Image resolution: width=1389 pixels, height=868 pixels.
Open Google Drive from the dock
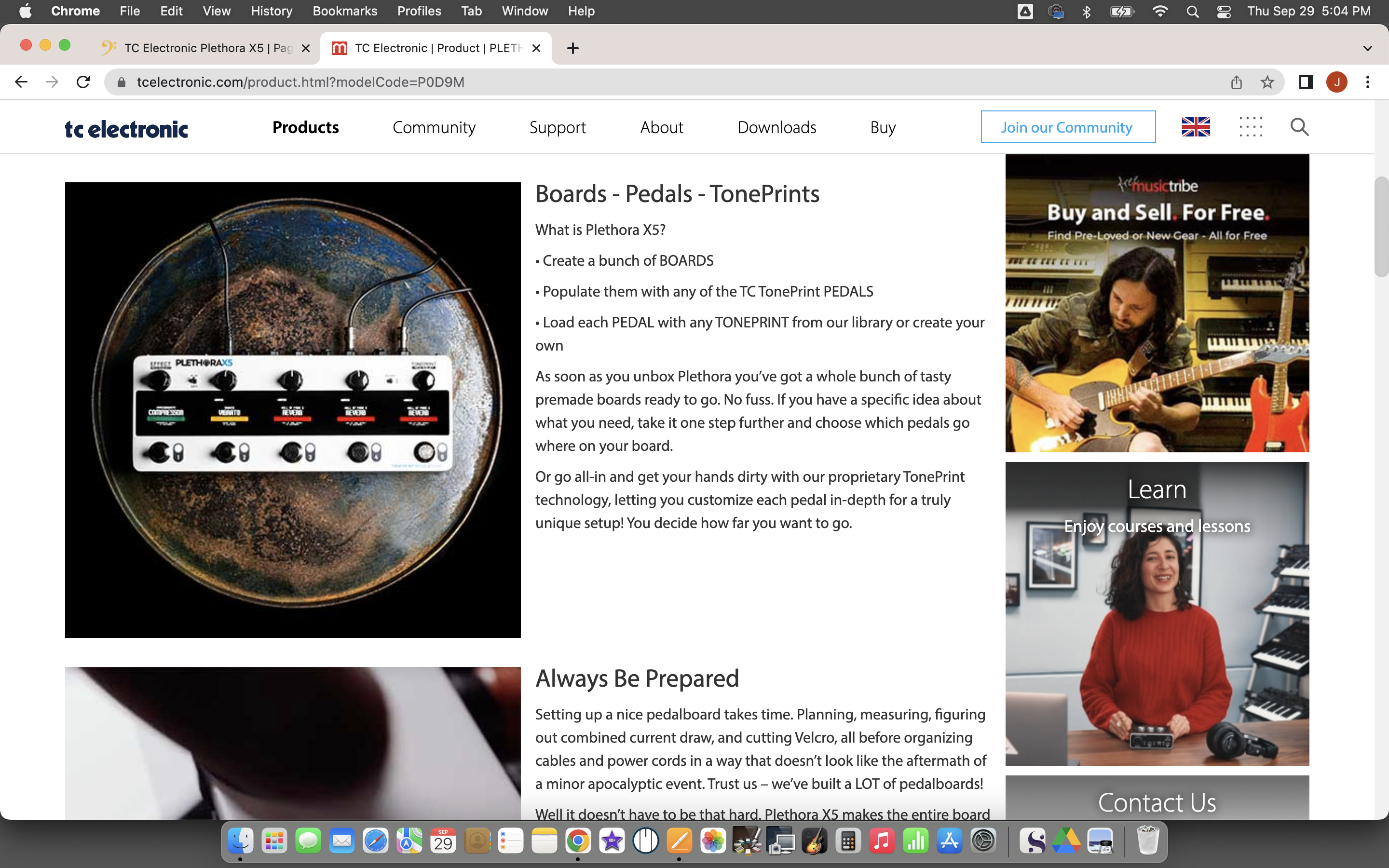click(x=1066, y=841)
